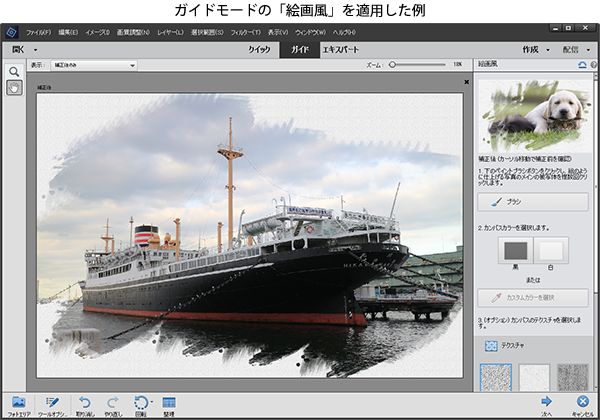
Task: Click the help icon in 絵画風 panel header
Action: click(x=593, y=65)
